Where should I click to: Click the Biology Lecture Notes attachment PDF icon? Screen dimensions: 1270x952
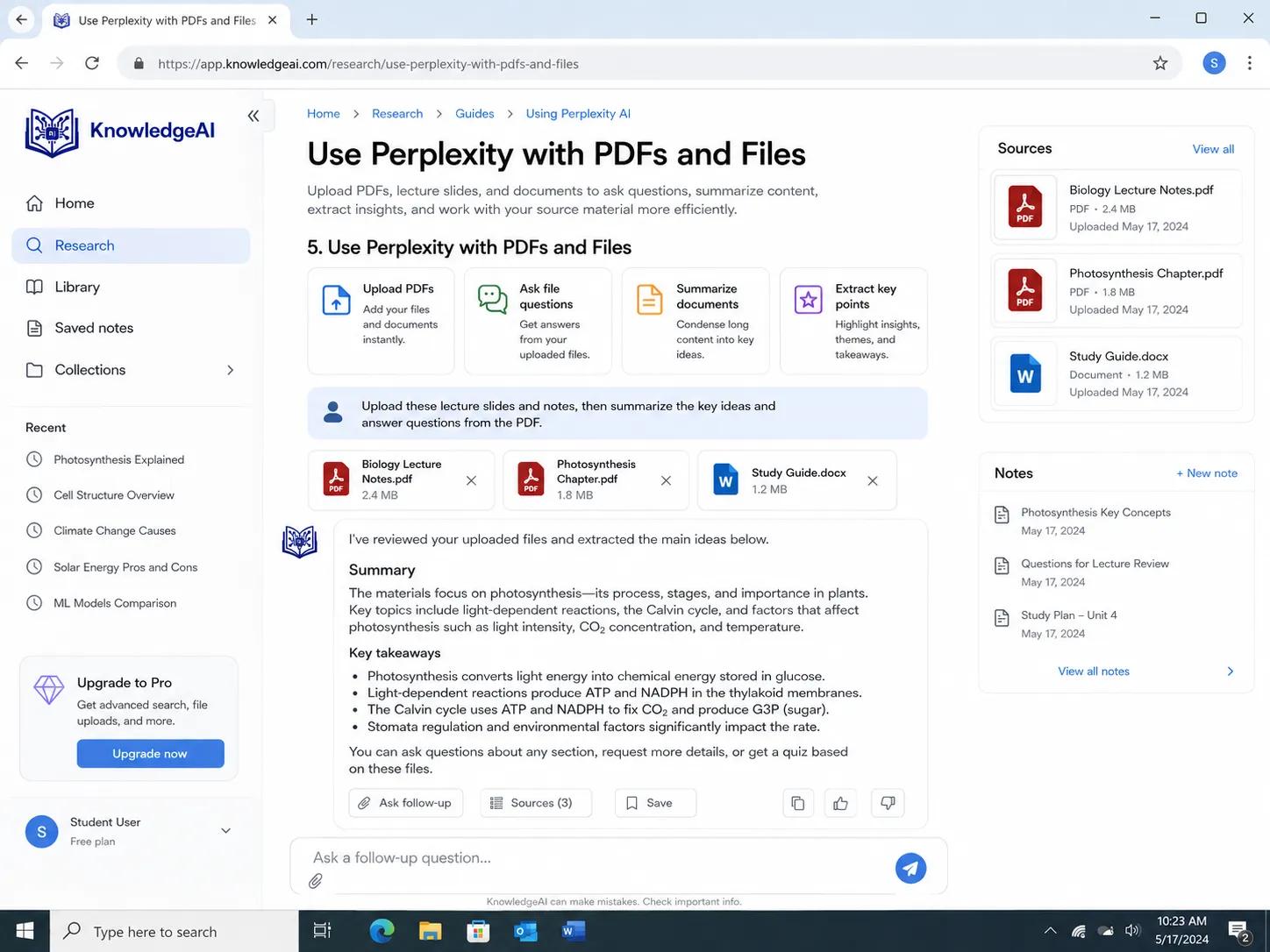pyautogui.click(x=336, y=480)
